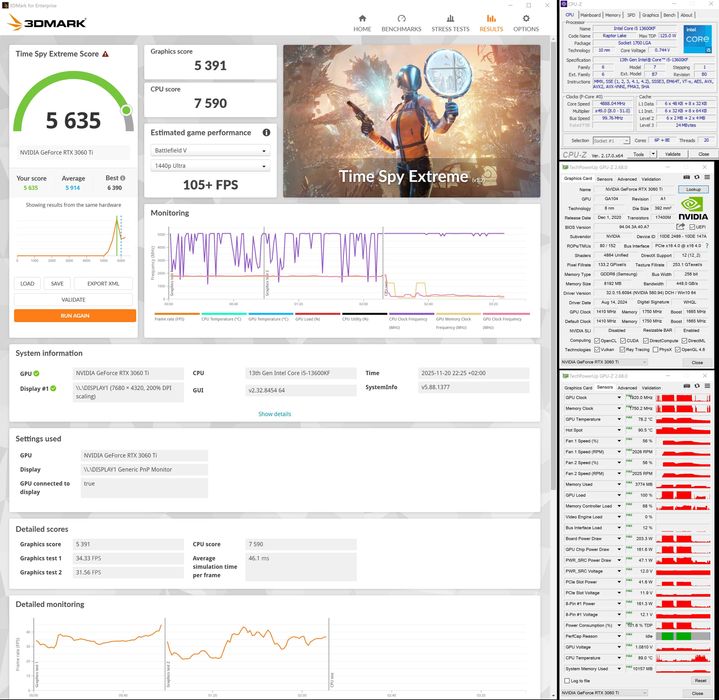This screenshot has width=719, height=700.
Task: Click the 3DMark logo in header
Action: coord(47,22)
